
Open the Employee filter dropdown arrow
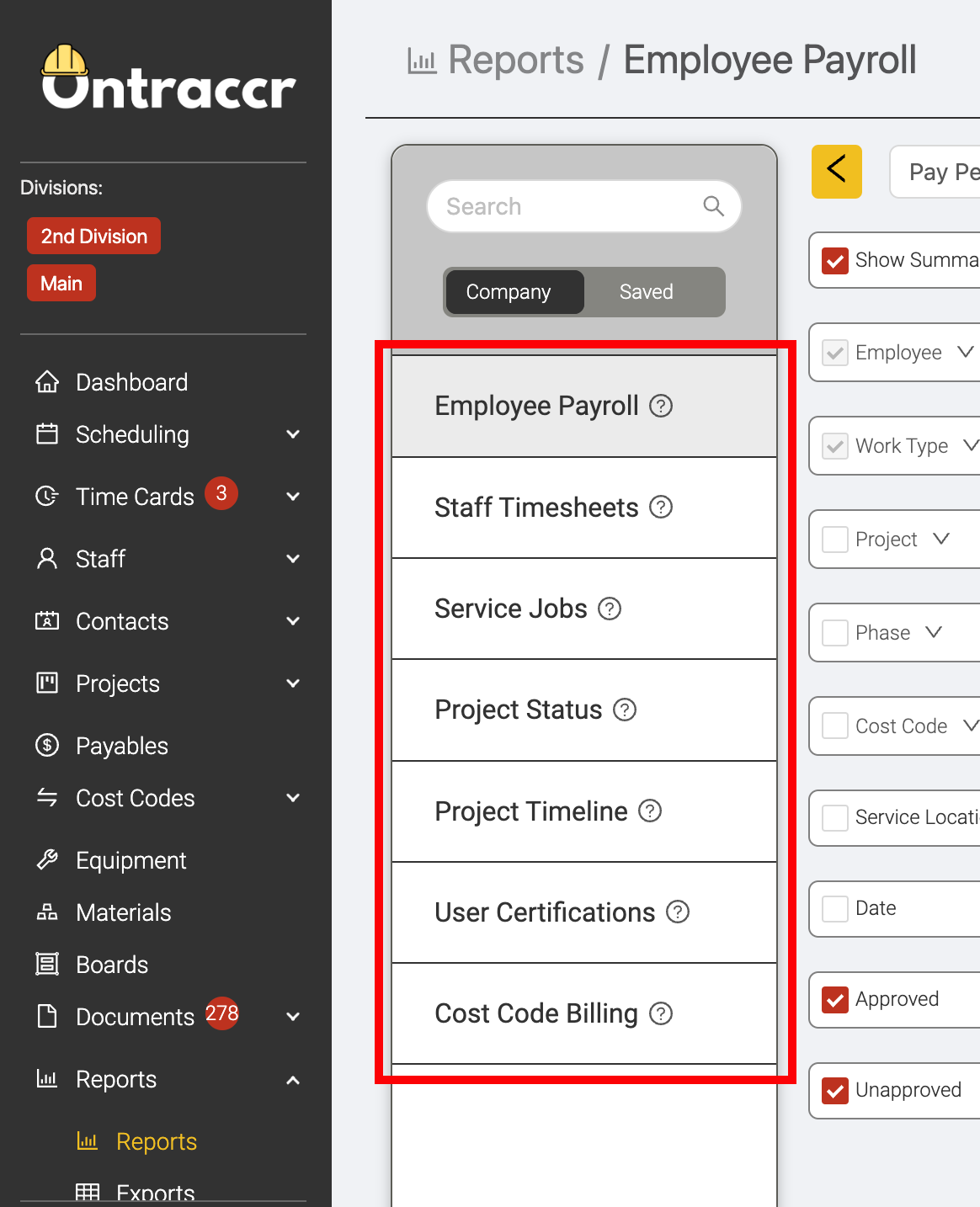point(966,352)
